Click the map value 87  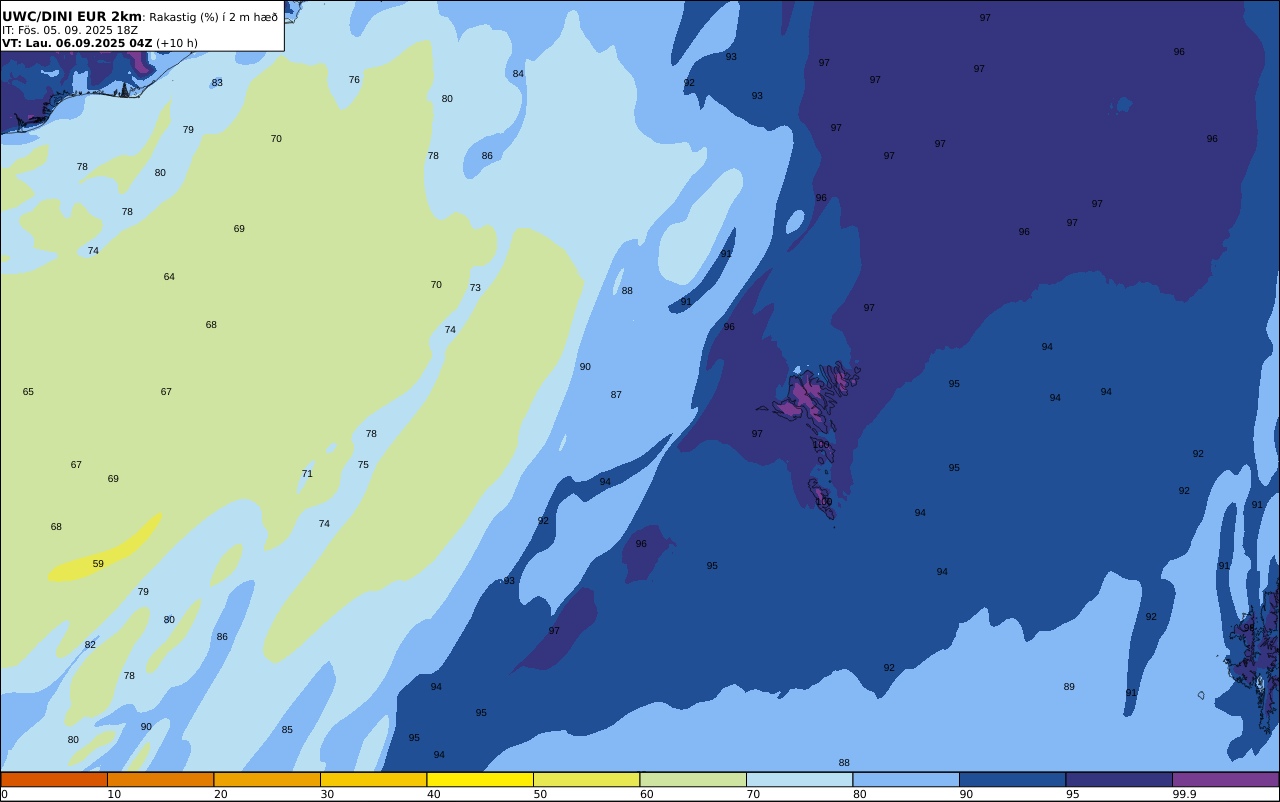(616, 395)
